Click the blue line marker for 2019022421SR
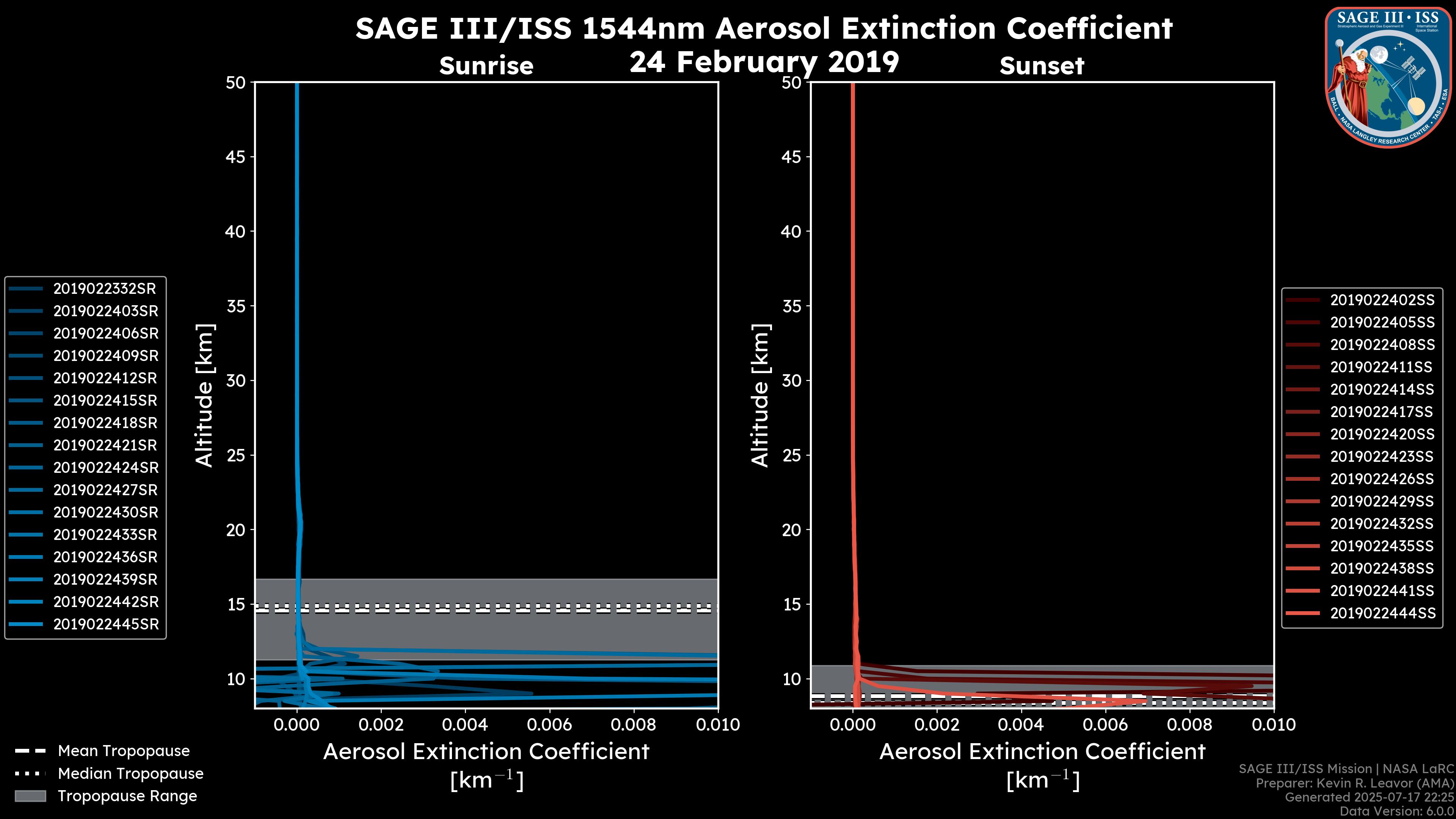The image size is (1456, 819). click(x=26, y=446)
